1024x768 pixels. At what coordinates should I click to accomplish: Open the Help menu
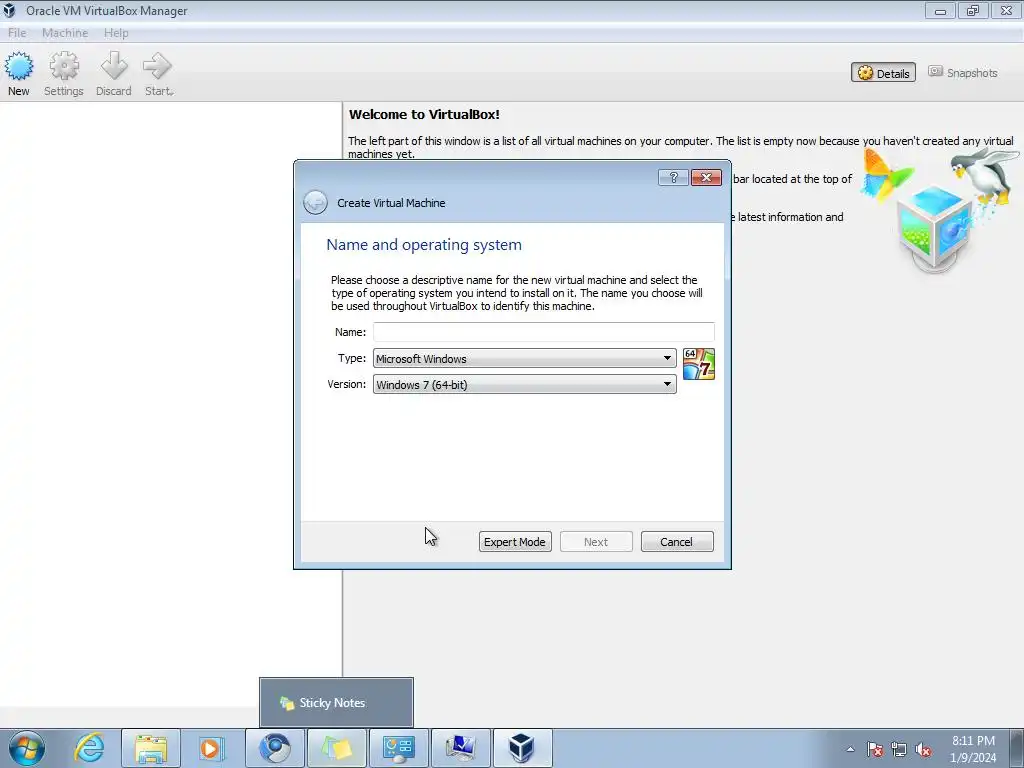[116, 33]
